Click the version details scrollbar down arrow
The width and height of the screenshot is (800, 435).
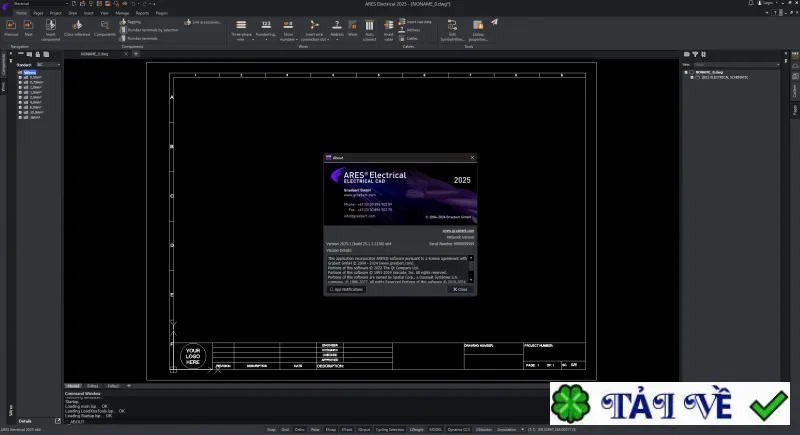pos(471,279)
